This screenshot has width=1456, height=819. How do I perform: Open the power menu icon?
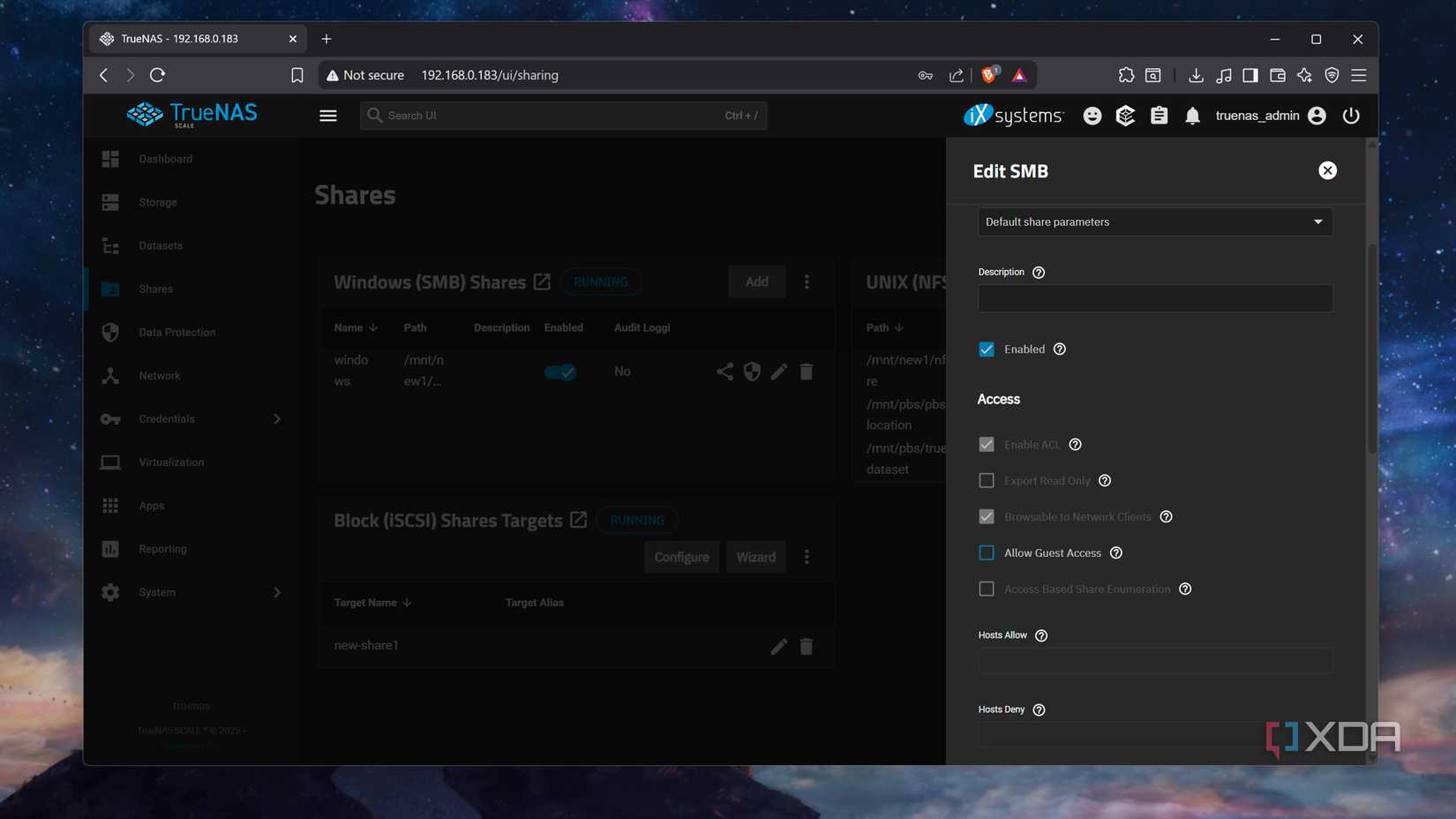[1351, 116]
